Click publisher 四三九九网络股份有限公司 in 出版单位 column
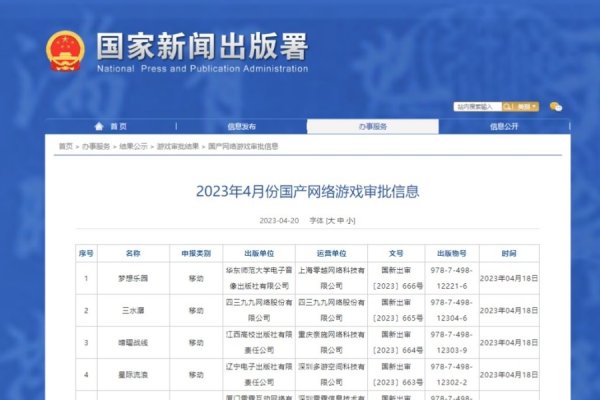Image resolution: width=600 pixels, height=400 pixels. (x=259, y=310)
